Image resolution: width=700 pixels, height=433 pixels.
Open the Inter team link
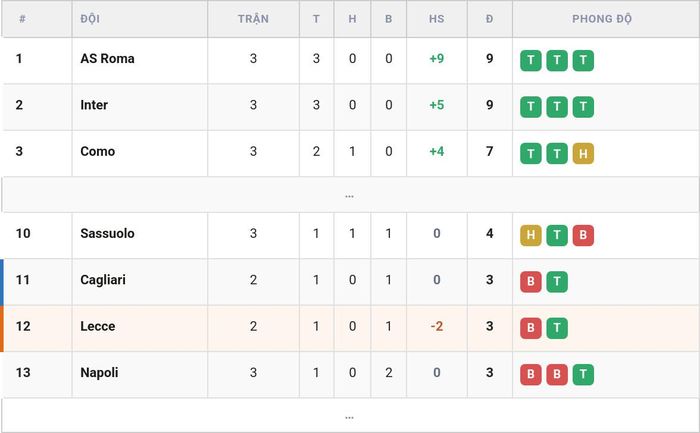pos(94,105)
